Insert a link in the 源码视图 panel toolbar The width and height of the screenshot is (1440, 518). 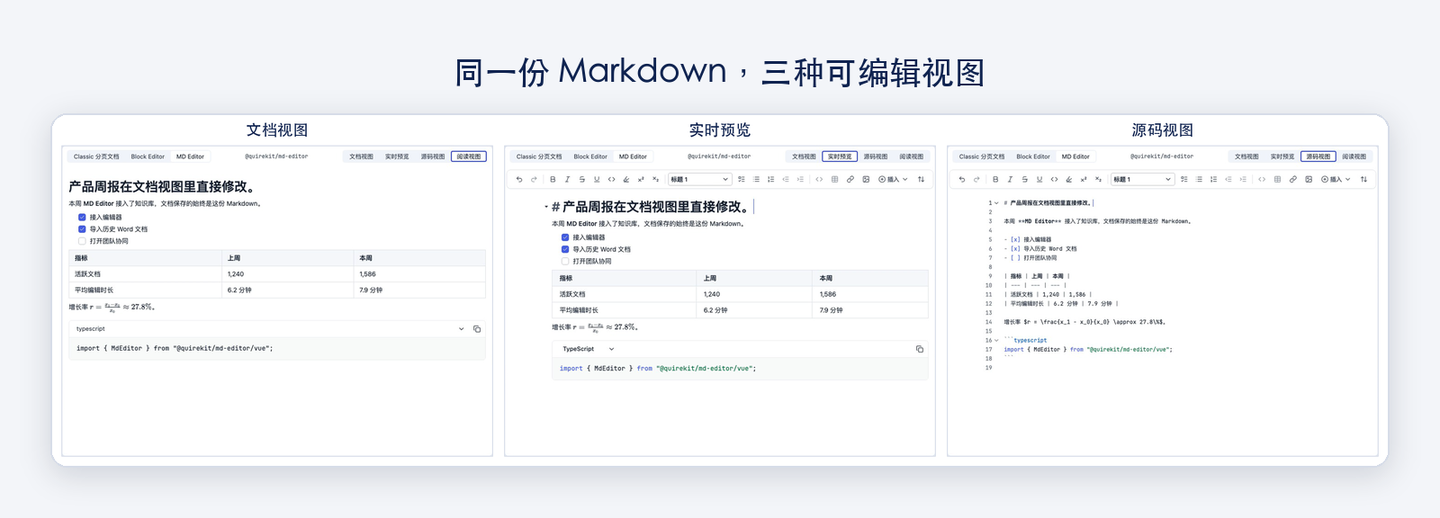[1293, 179]
